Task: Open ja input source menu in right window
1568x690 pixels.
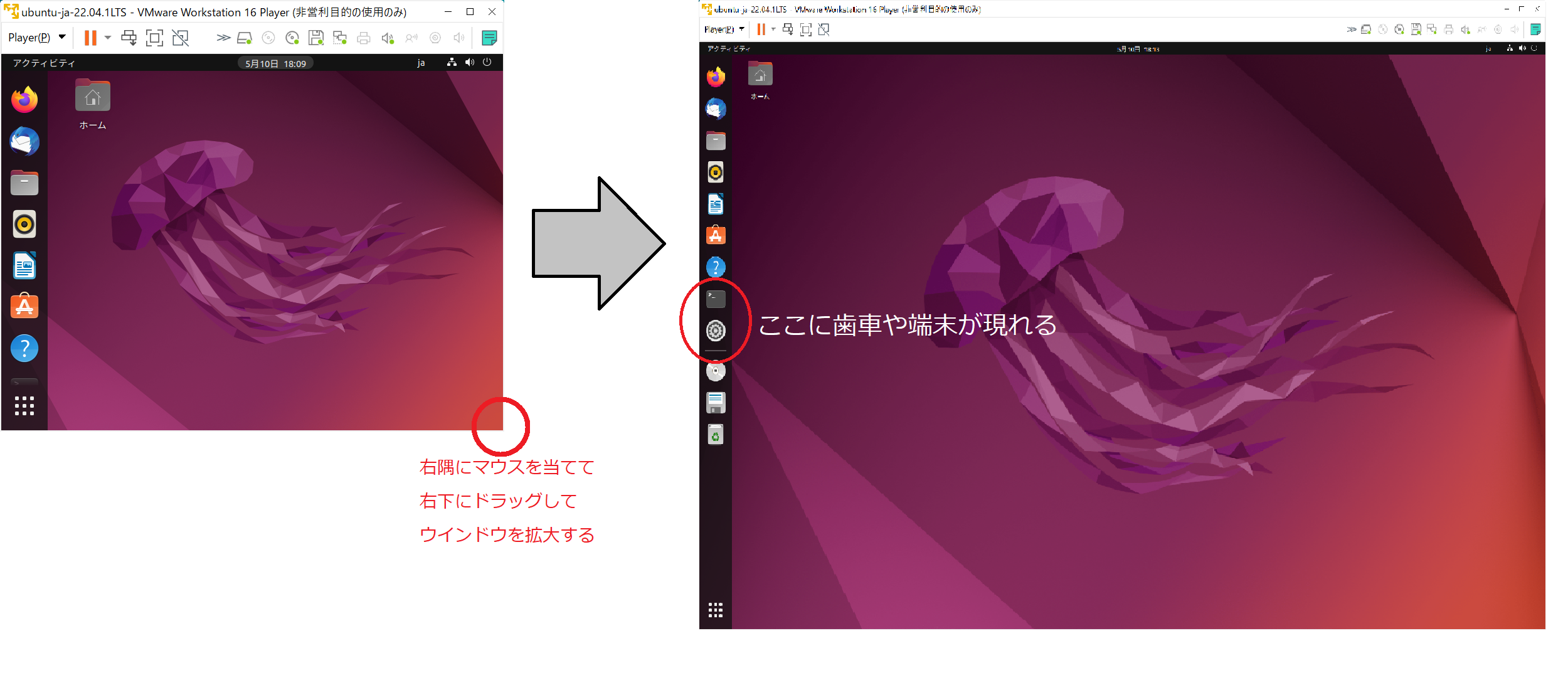Action: tap(1488, 49)
